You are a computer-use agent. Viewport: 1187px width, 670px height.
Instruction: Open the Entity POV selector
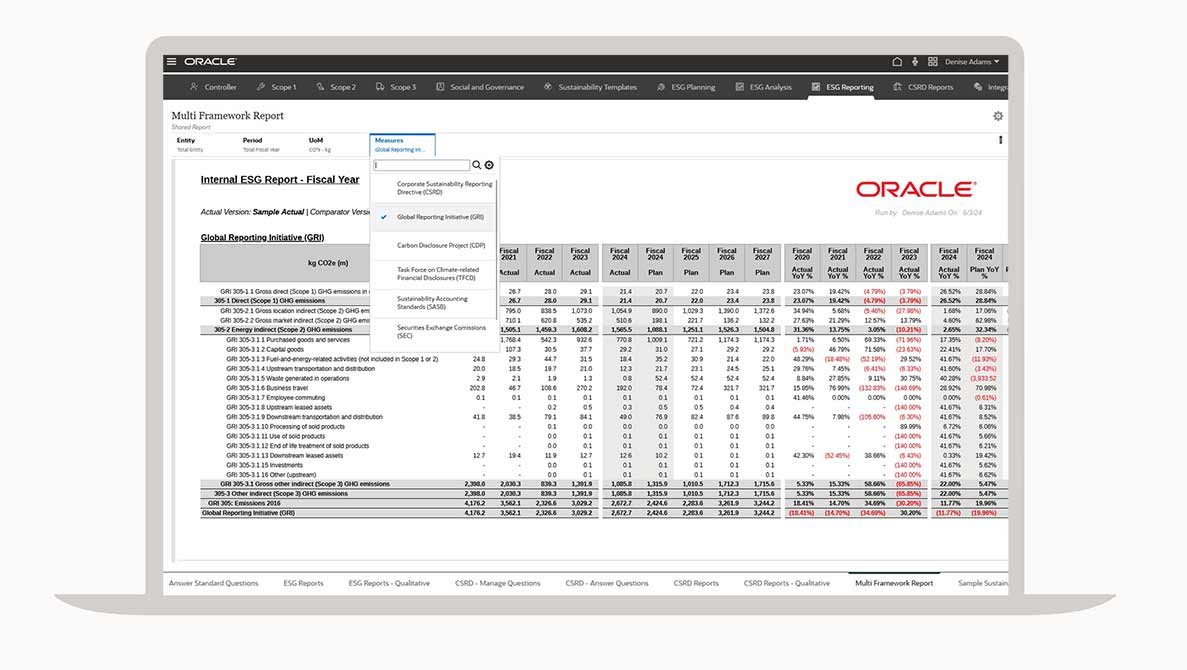click(190, 145)
